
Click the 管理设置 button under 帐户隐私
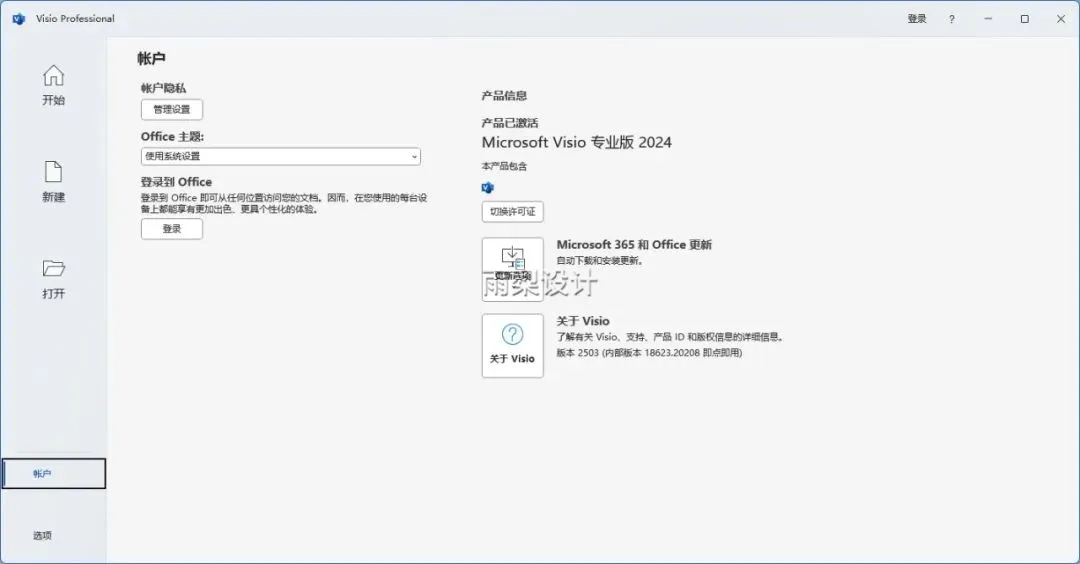point(172,109)
